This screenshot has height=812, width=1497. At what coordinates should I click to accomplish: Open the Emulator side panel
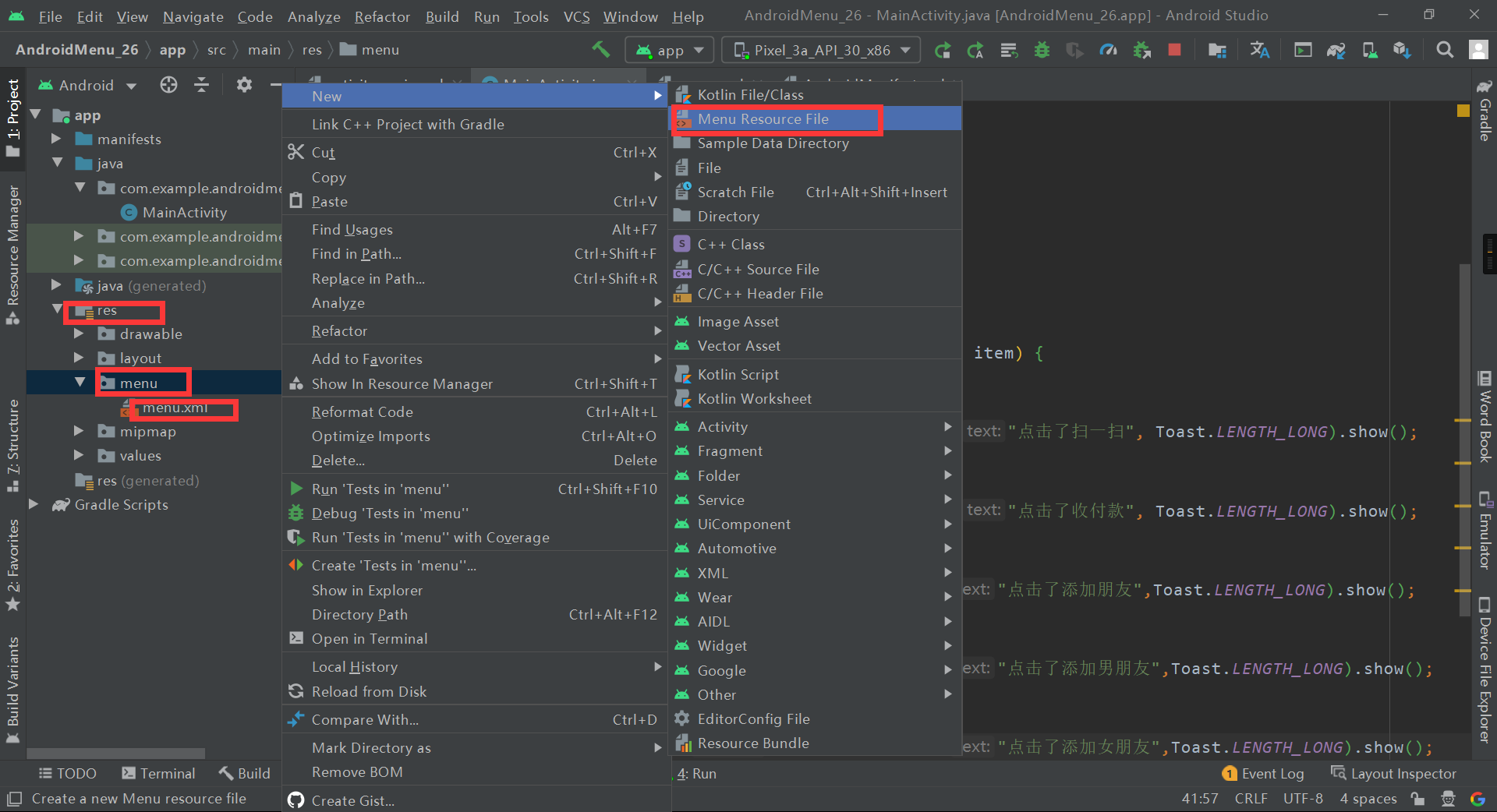[1485, 531]
